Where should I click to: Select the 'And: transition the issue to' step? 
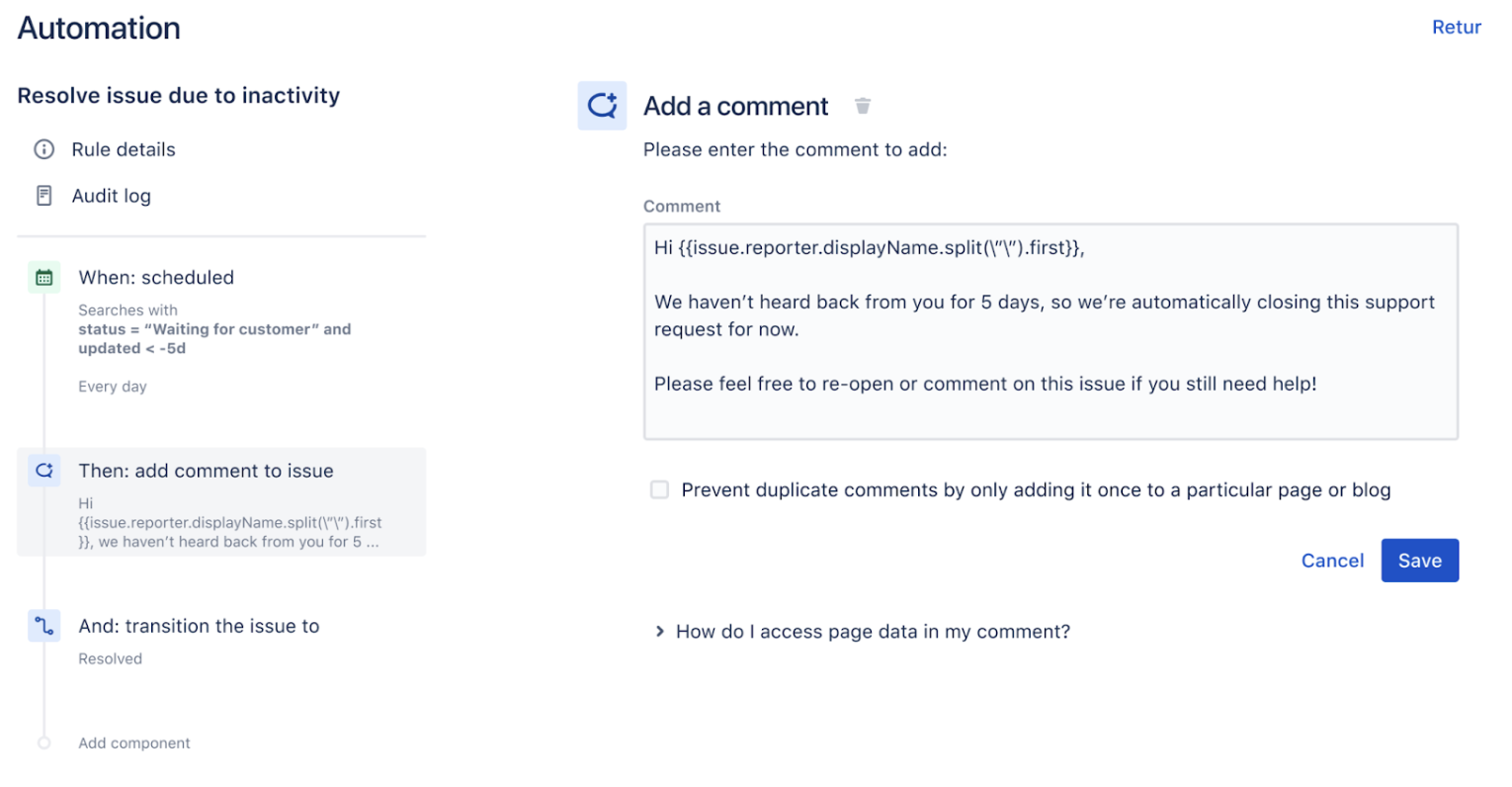coord(199,626)
